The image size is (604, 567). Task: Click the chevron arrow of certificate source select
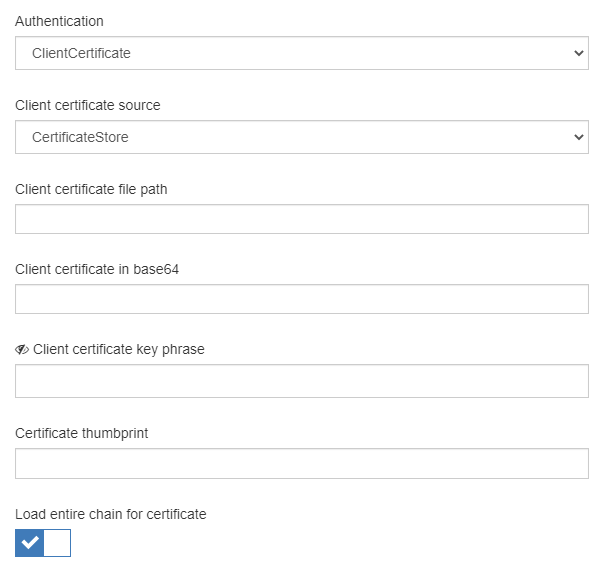[579, 138]
